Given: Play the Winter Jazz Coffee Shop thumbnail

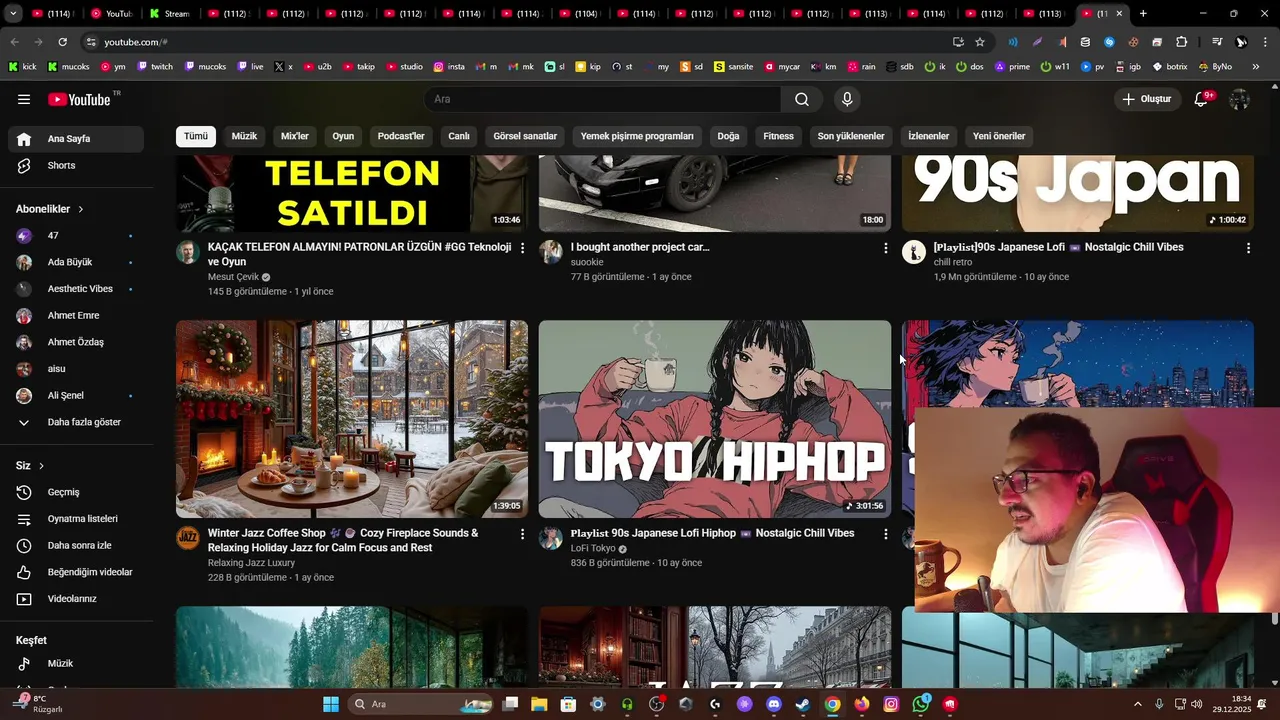Looking at the screenshot, I should pyautogui.click(x=352, y=419).
